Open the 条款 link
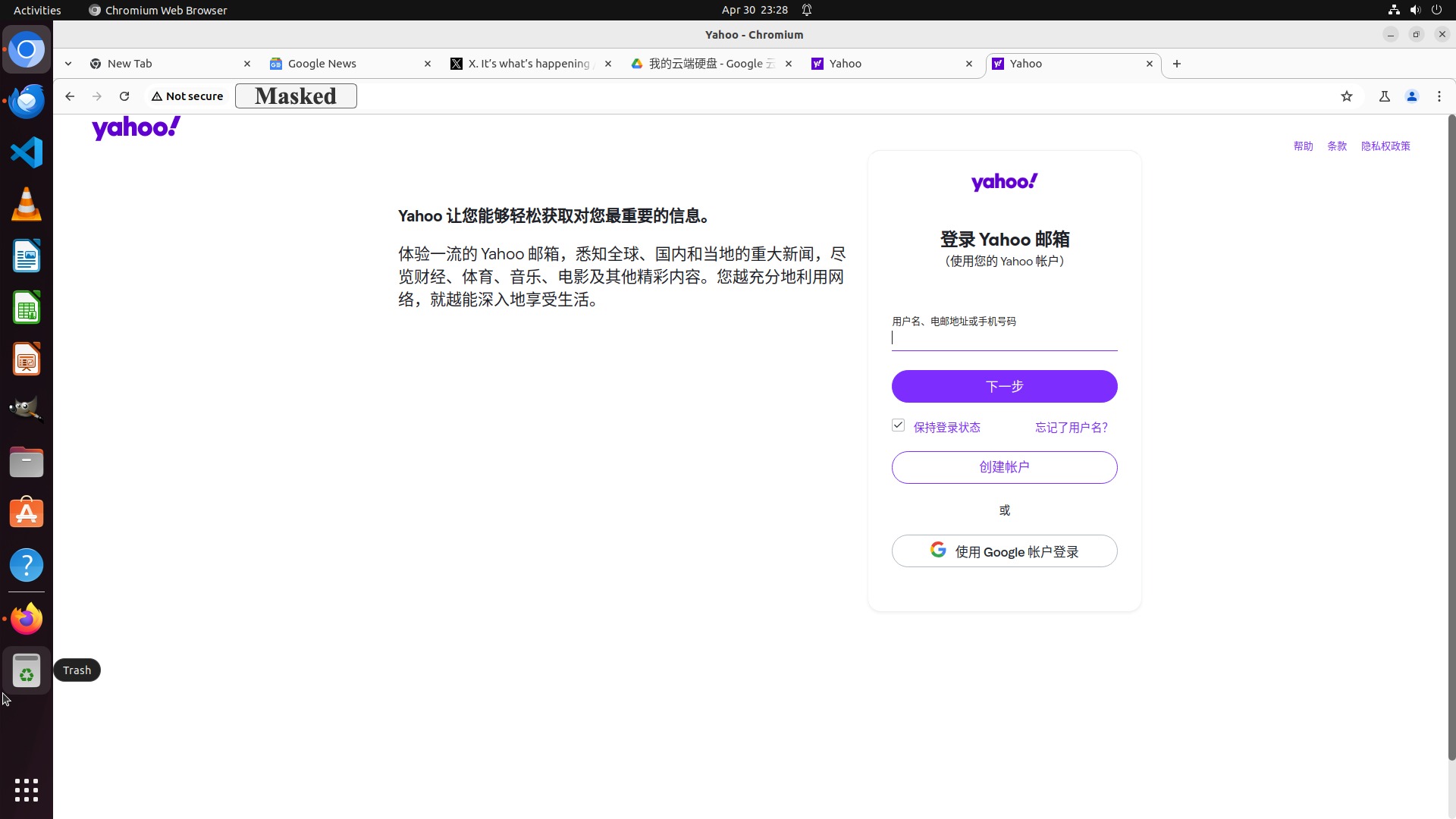 [x=1337, y=146]
